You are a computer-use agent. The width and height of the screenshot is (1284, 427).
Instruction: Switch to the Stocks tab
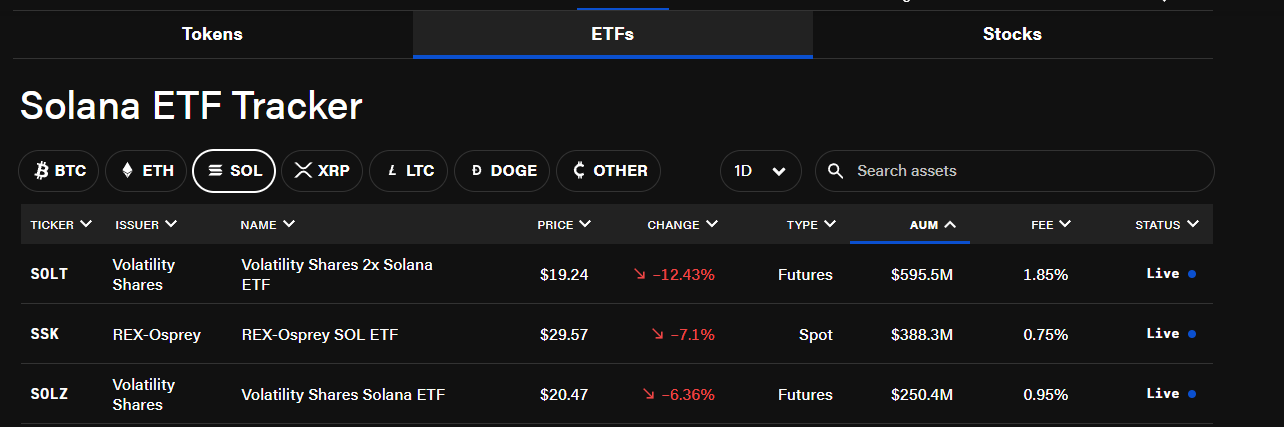(1012, 34)
